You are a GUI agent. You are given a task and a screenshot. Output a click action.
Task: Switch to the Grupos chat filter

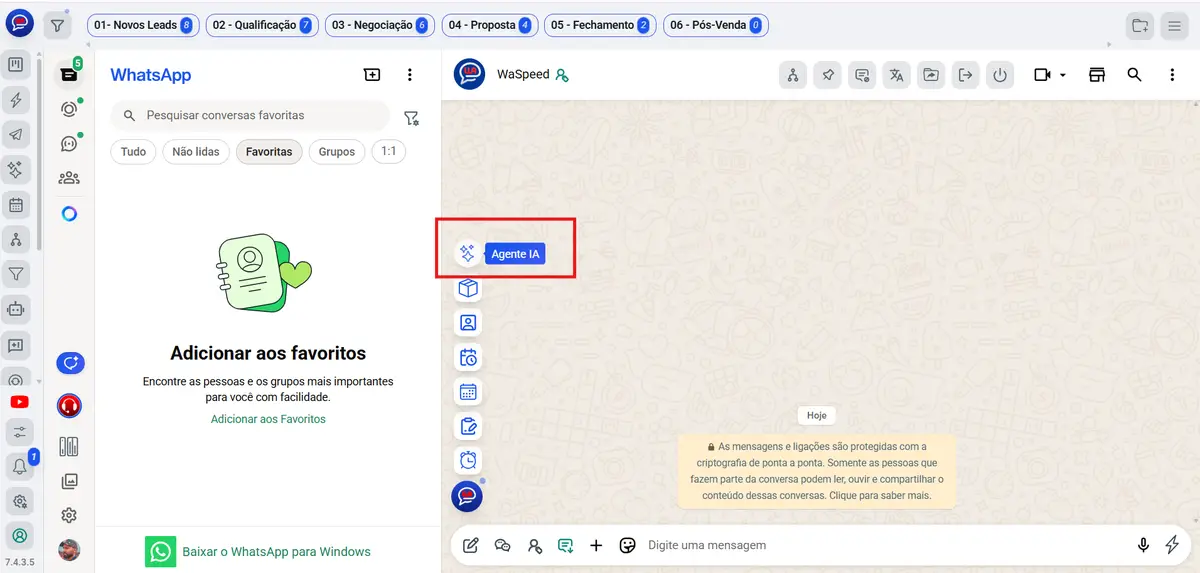337,152
